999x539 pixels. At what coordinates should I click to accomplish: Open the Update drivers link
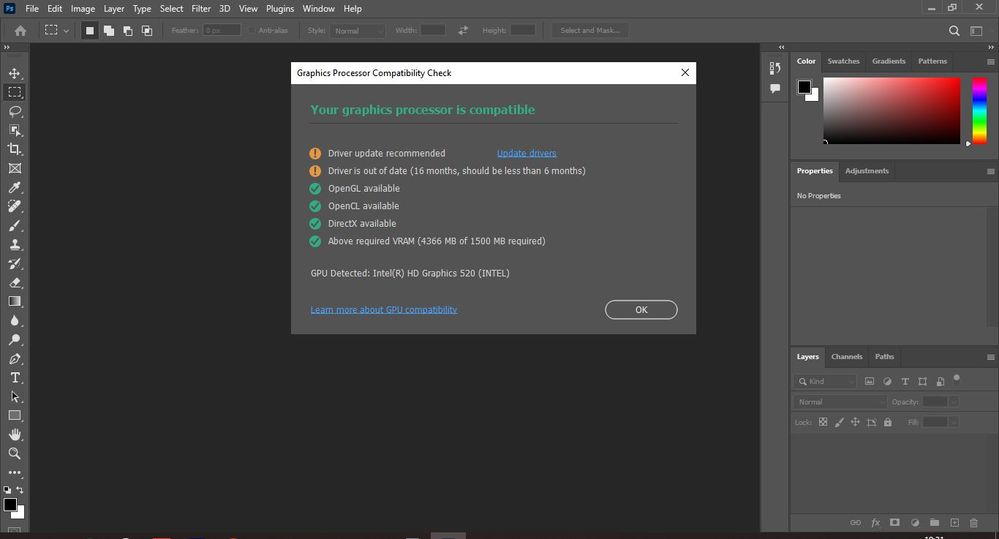[x=526, y=153]
